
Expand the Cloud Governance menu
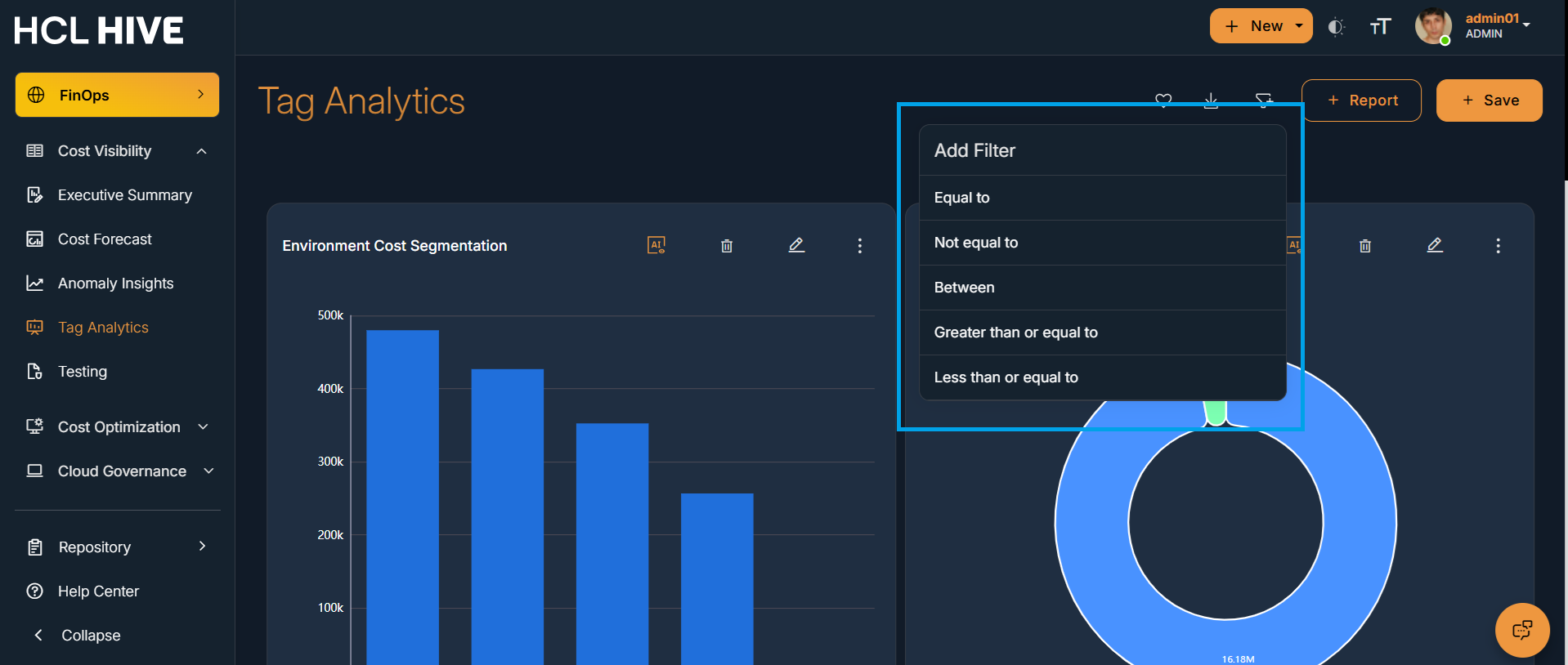[208, 471]
